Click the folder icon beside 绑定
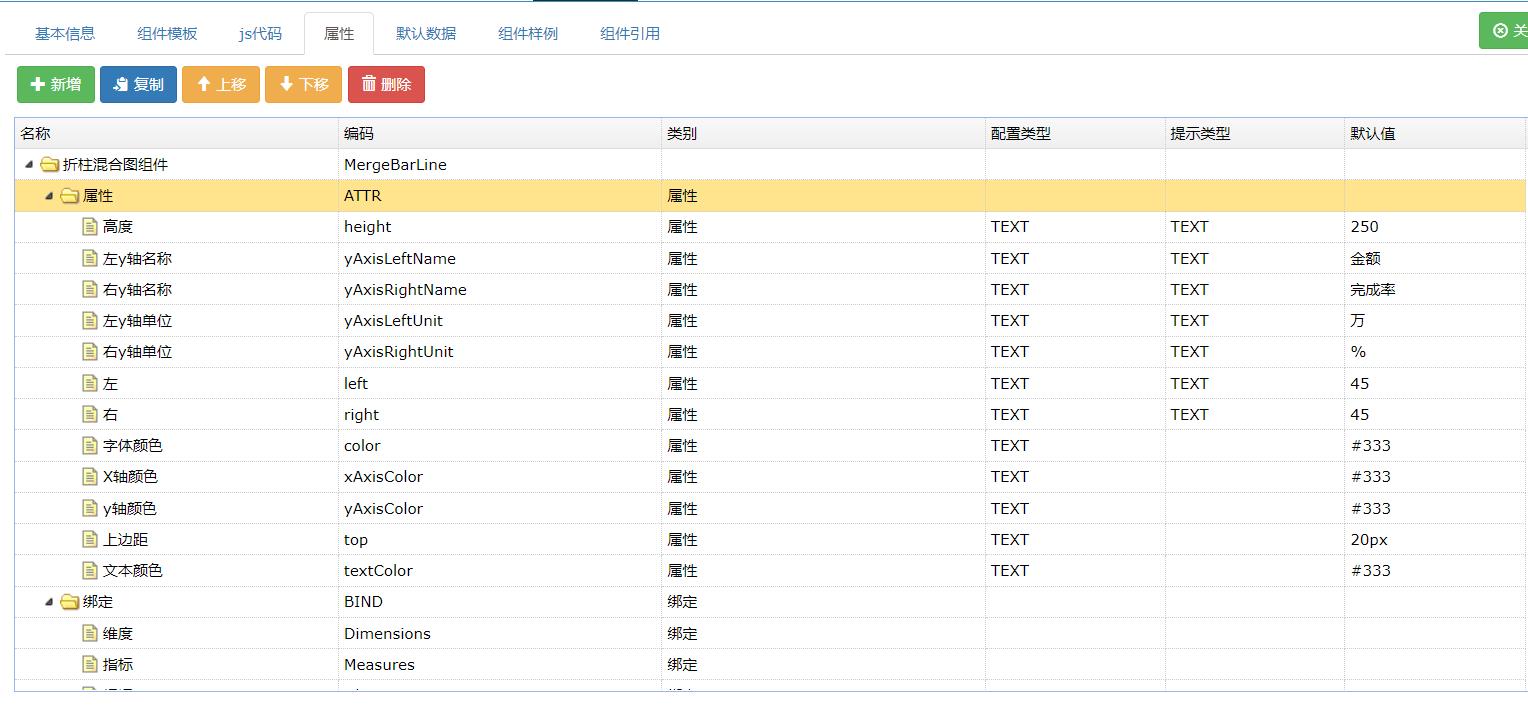This screenshot has width=1528, height=705. click(x=70, y=602)
